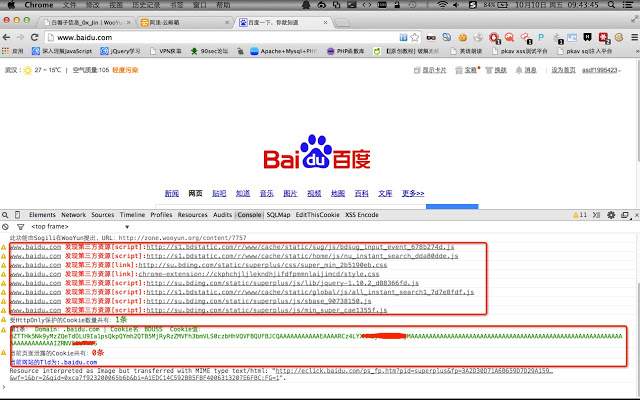
Task: Click the translate icon in the address bar
Action: click(x=403, y=38)
